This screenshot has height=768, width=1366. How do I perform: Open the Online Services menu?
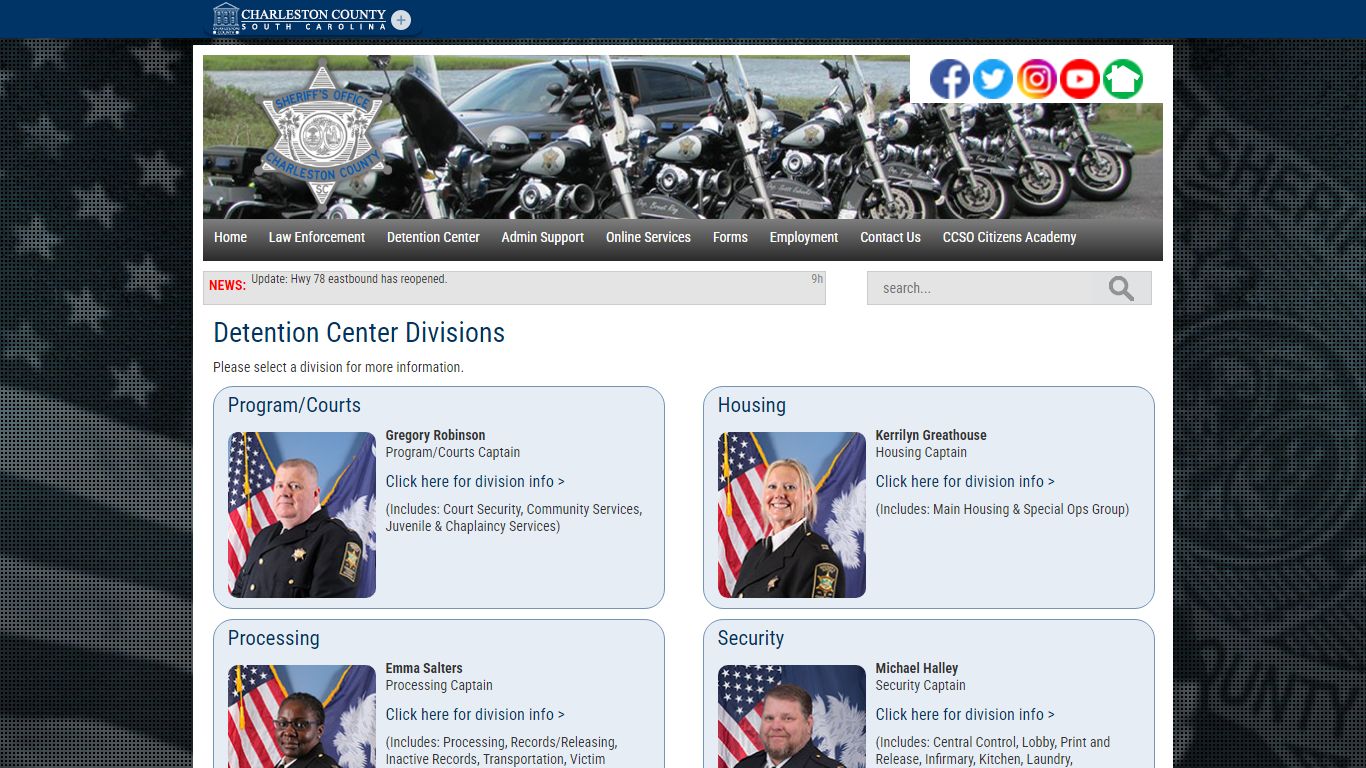(x=648, y=237)
